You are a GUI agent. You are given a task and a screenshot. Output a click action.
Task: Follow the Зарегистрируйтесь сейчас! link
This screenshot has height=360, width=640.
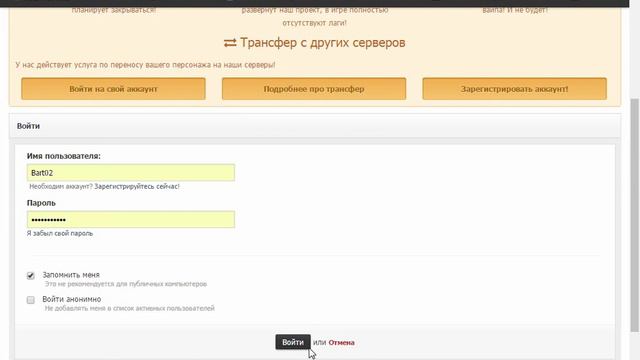click(137, 187)
